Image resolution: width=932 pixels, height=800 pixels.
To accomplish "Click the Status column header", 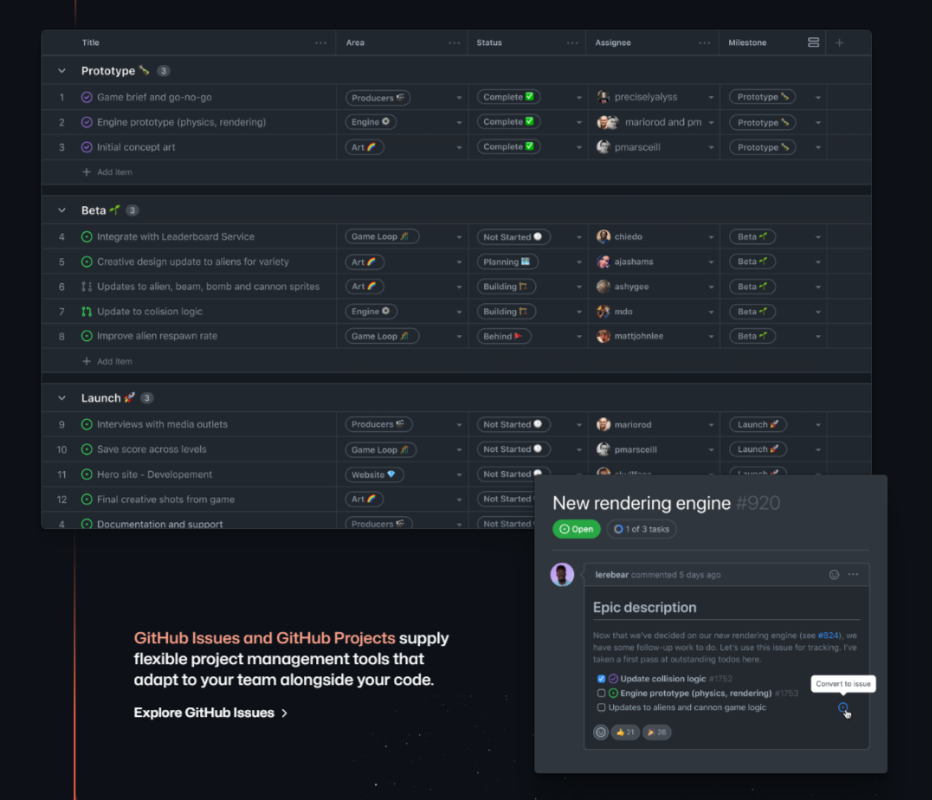I will pos(489,43).
